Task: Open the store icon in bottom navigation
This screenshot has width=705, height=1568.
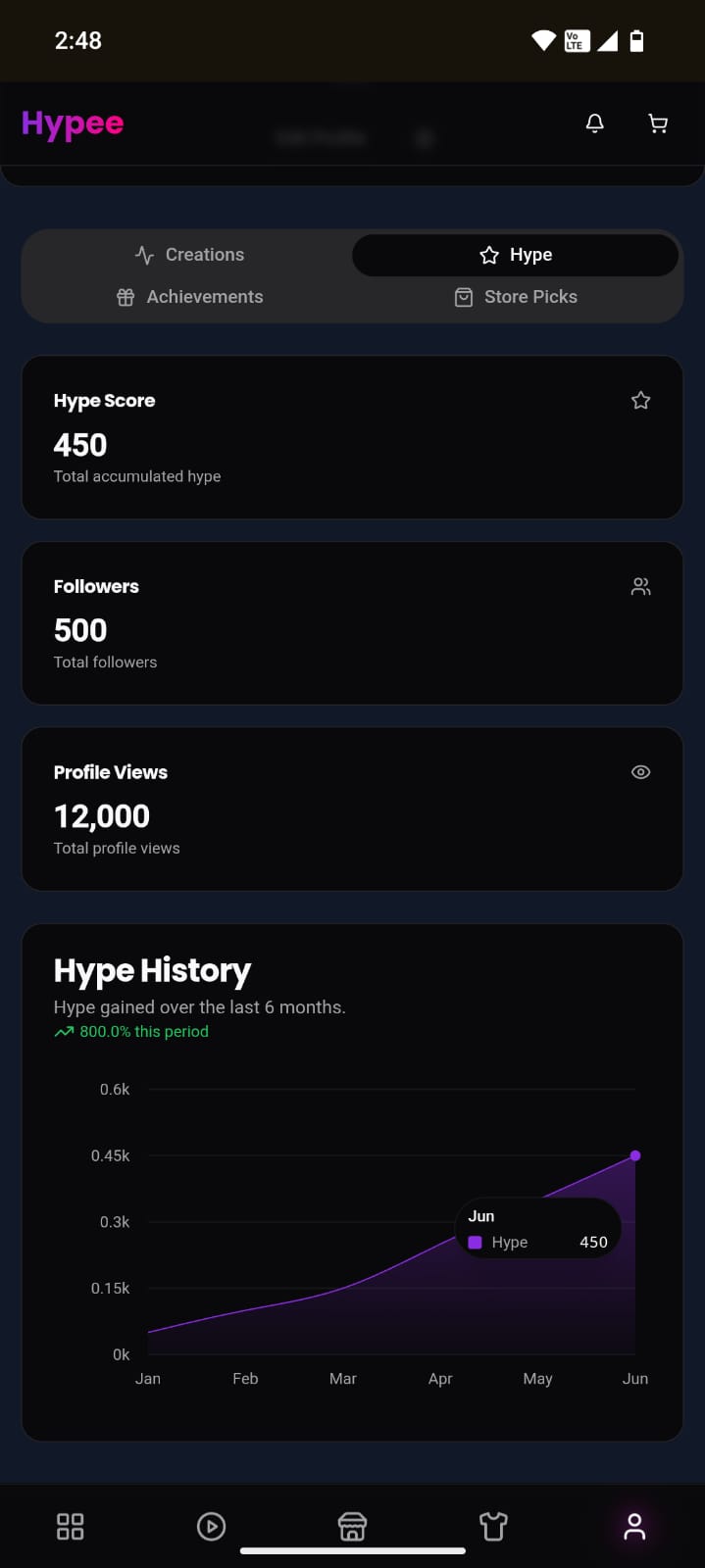Action: click(352, 1526)
